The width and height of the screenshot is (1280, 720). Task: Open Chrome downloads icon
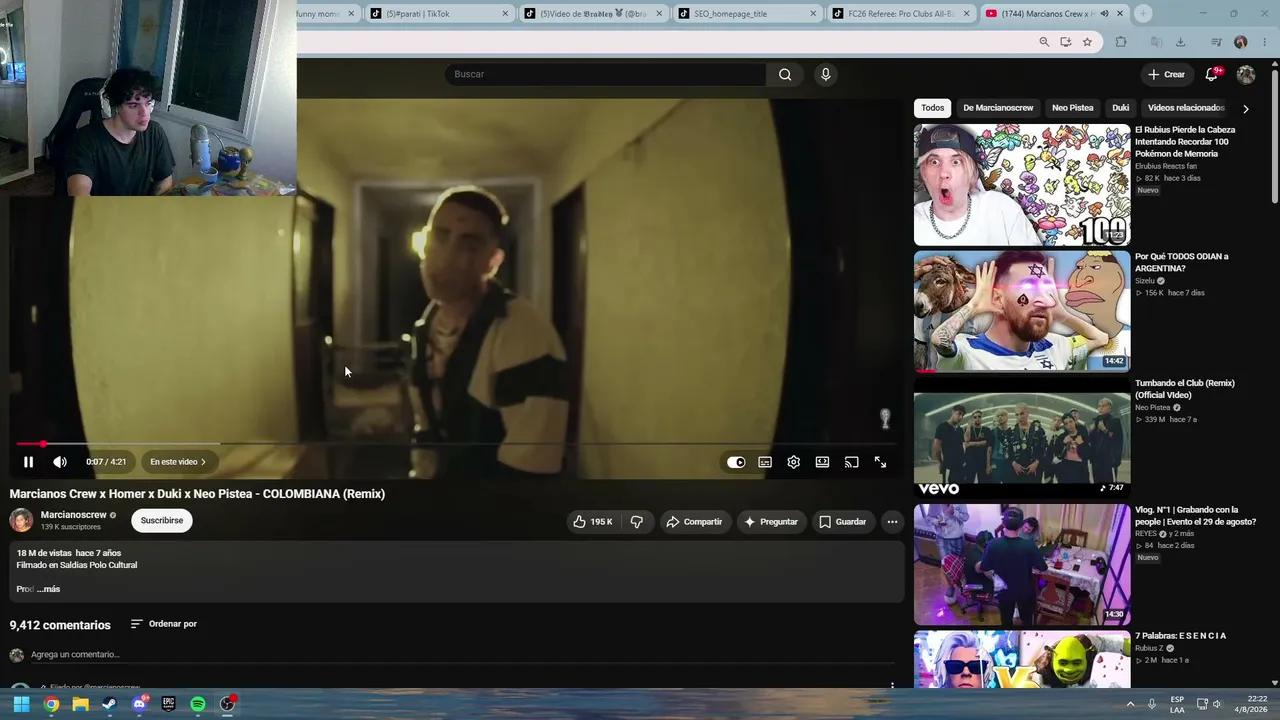point(1181,42)
